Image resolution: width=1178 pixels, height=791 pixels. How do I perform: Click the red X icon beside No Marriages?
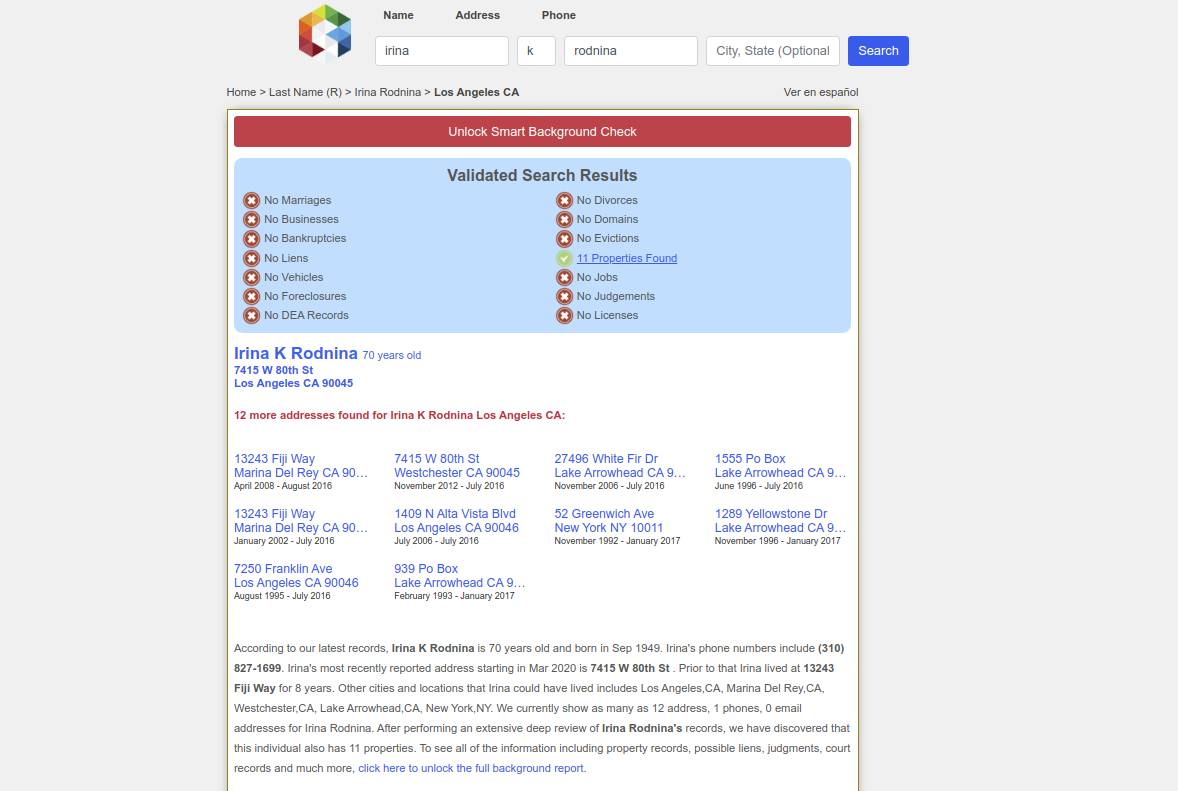(252, 201)
